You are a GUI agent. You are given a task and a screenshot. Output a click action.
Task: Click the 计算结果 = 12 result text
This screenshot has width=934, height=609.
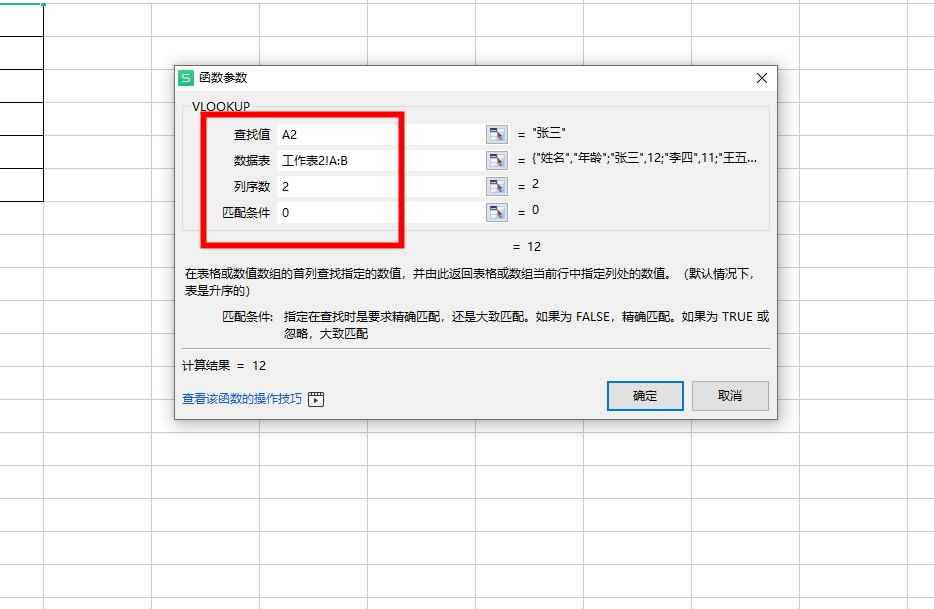pyautogui.click(x=215, y=365)
